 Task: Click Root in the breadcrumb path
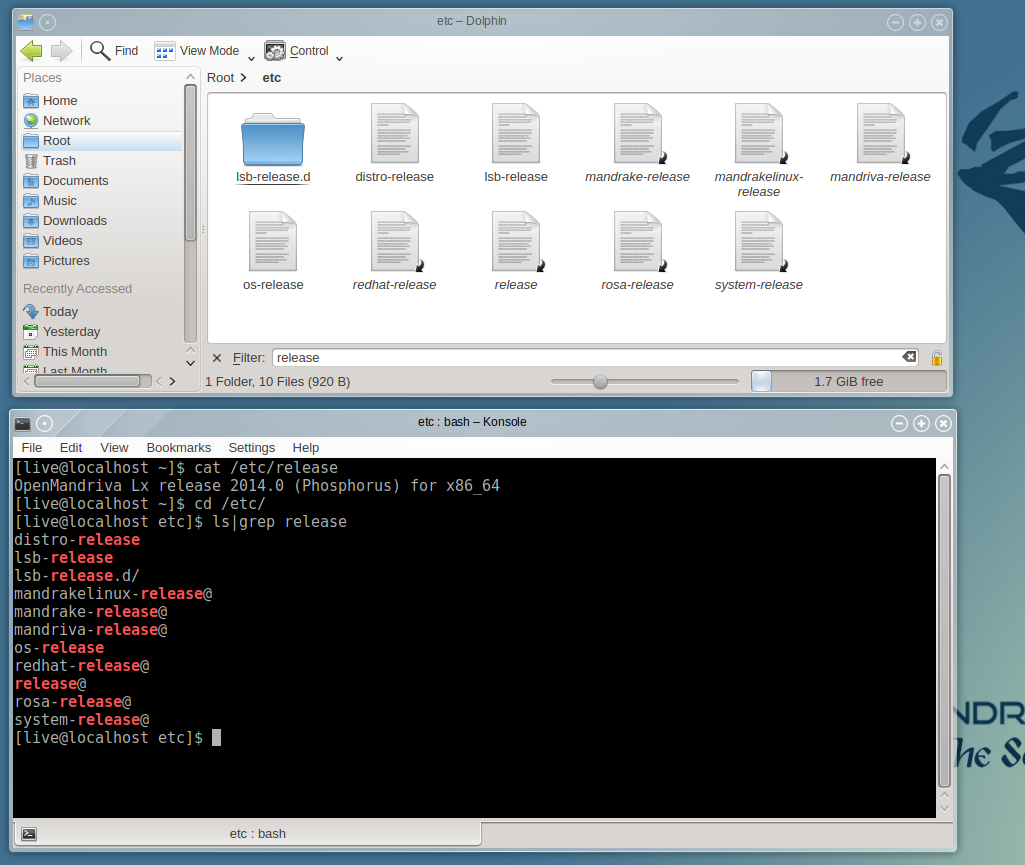click(220, 78)
